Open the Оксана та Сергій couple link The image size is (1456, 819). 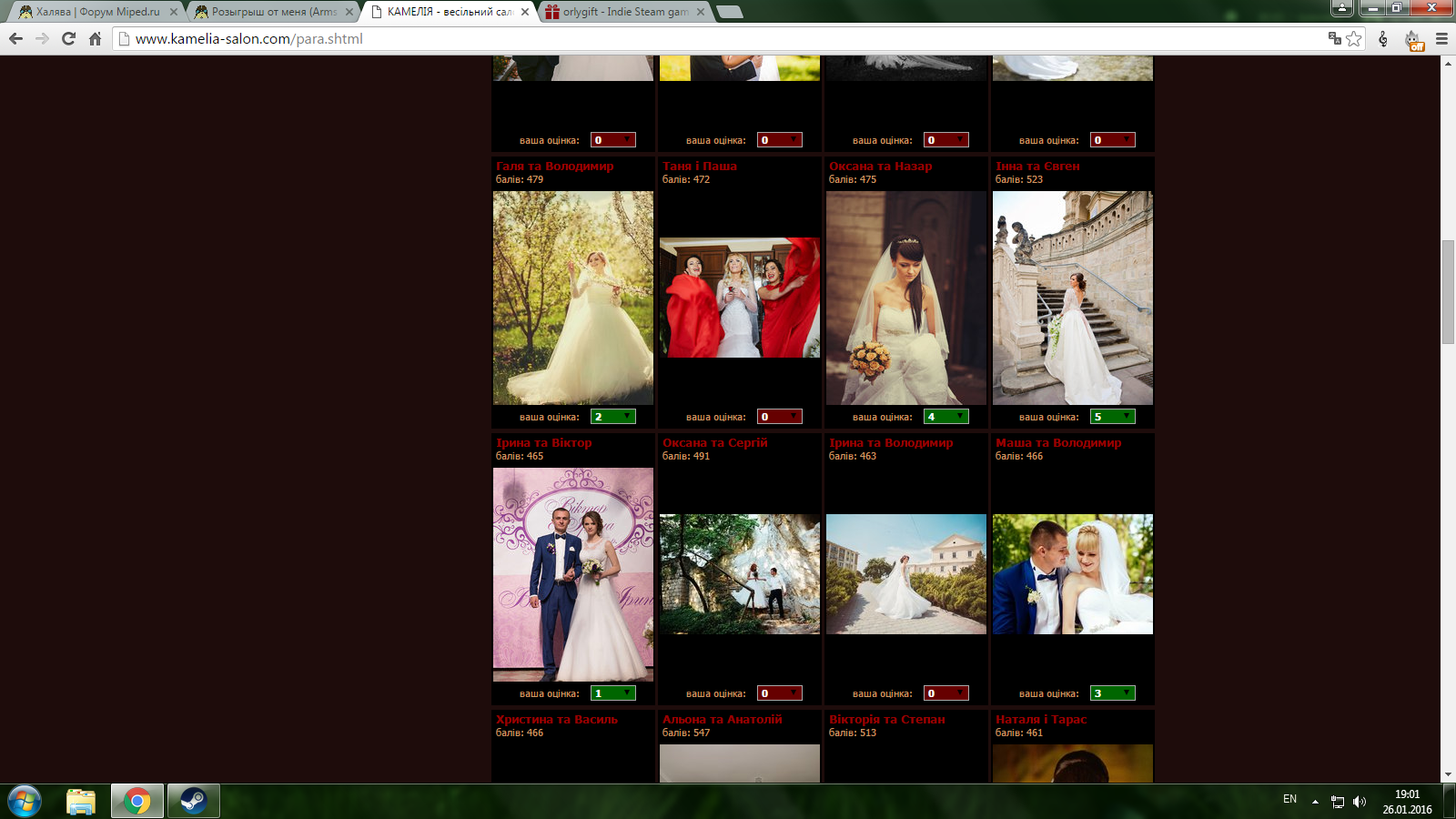tap(715, 443)
